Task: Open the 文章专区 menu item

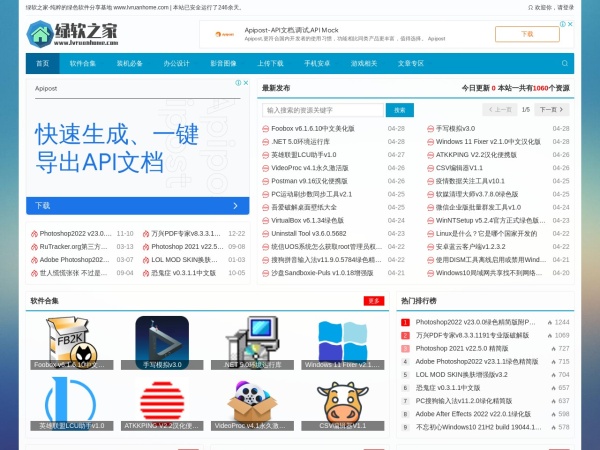Action: tap(411, 64)
